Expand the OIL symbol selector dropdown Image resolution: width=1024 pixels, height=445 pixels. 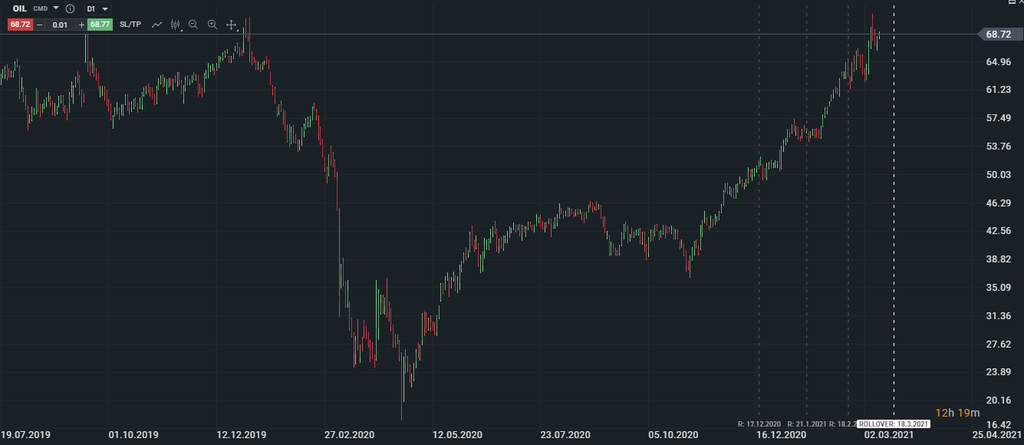point(56,8)
